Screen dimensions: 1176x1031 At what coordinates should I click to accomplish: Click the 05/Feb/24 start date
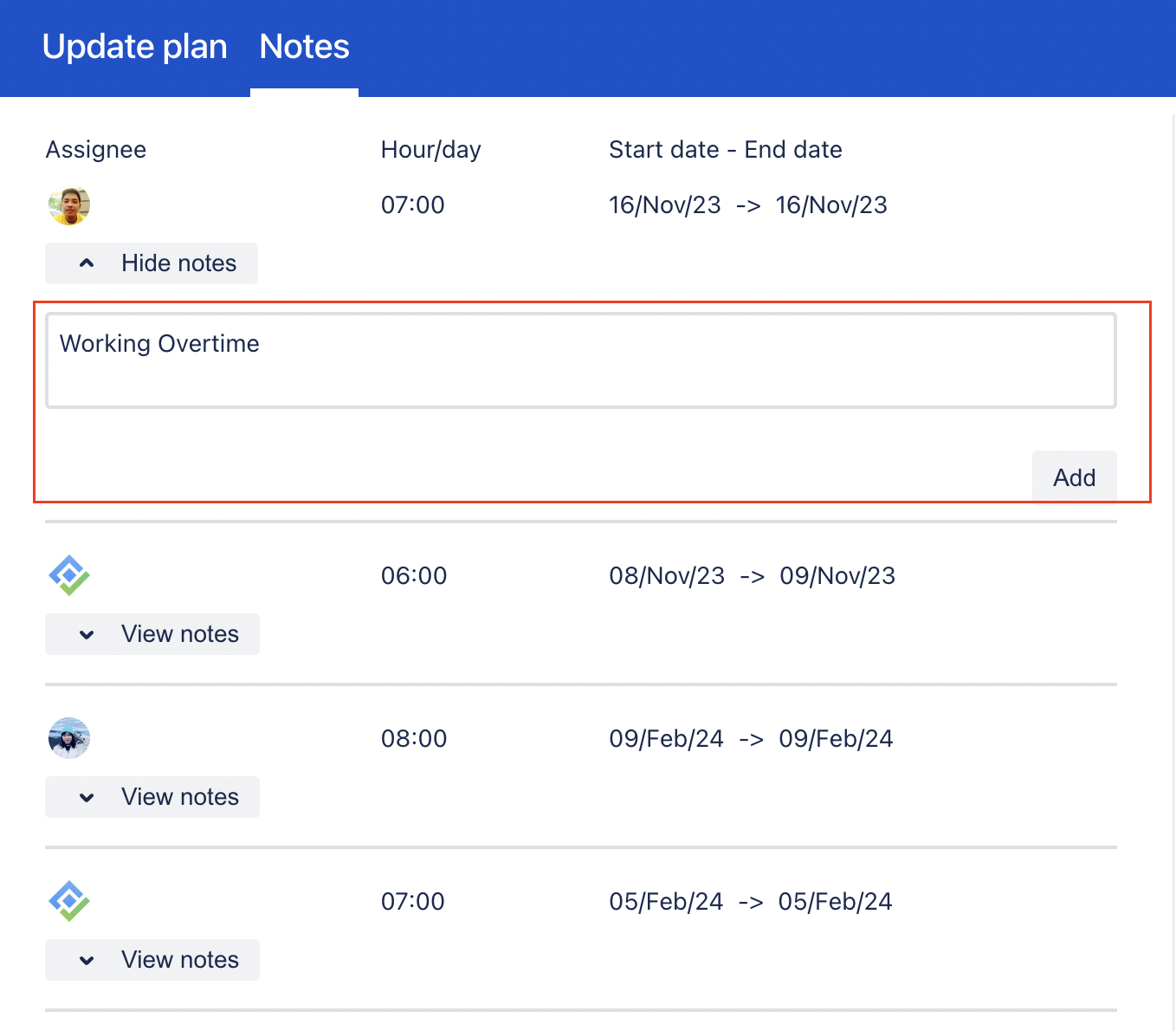tap(666, 902)
